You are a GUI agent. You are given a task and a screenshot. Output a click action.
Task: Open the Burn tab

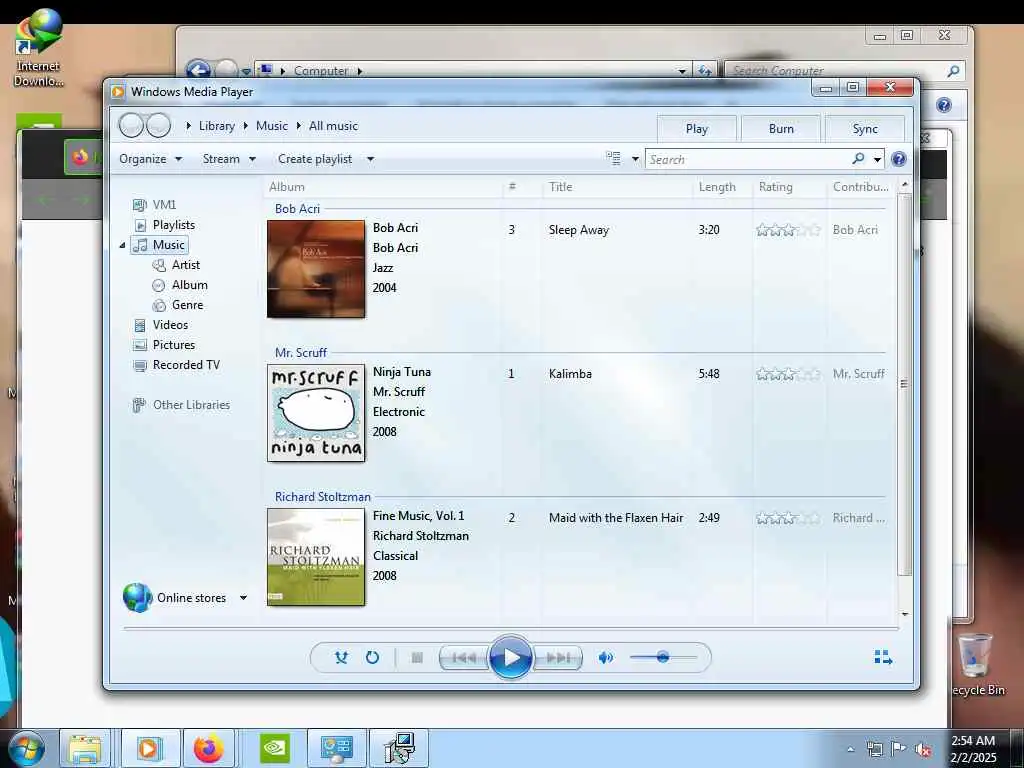point(781,129)
